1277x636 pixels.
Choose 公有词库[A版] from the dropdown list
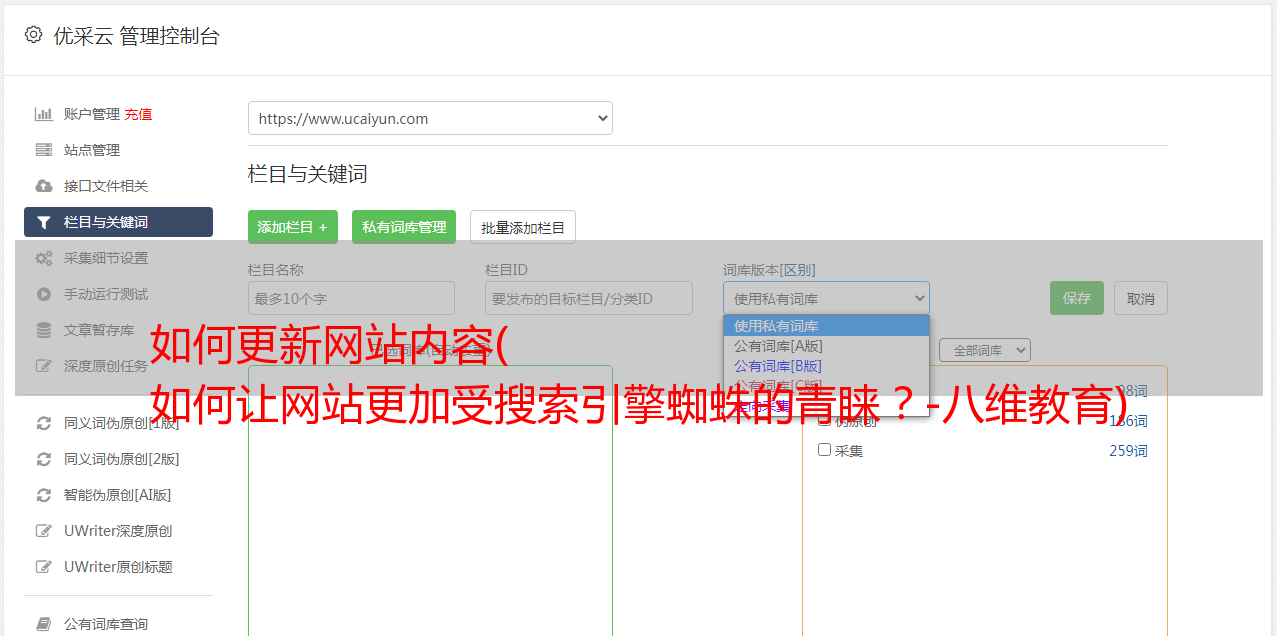coord(778,346)
